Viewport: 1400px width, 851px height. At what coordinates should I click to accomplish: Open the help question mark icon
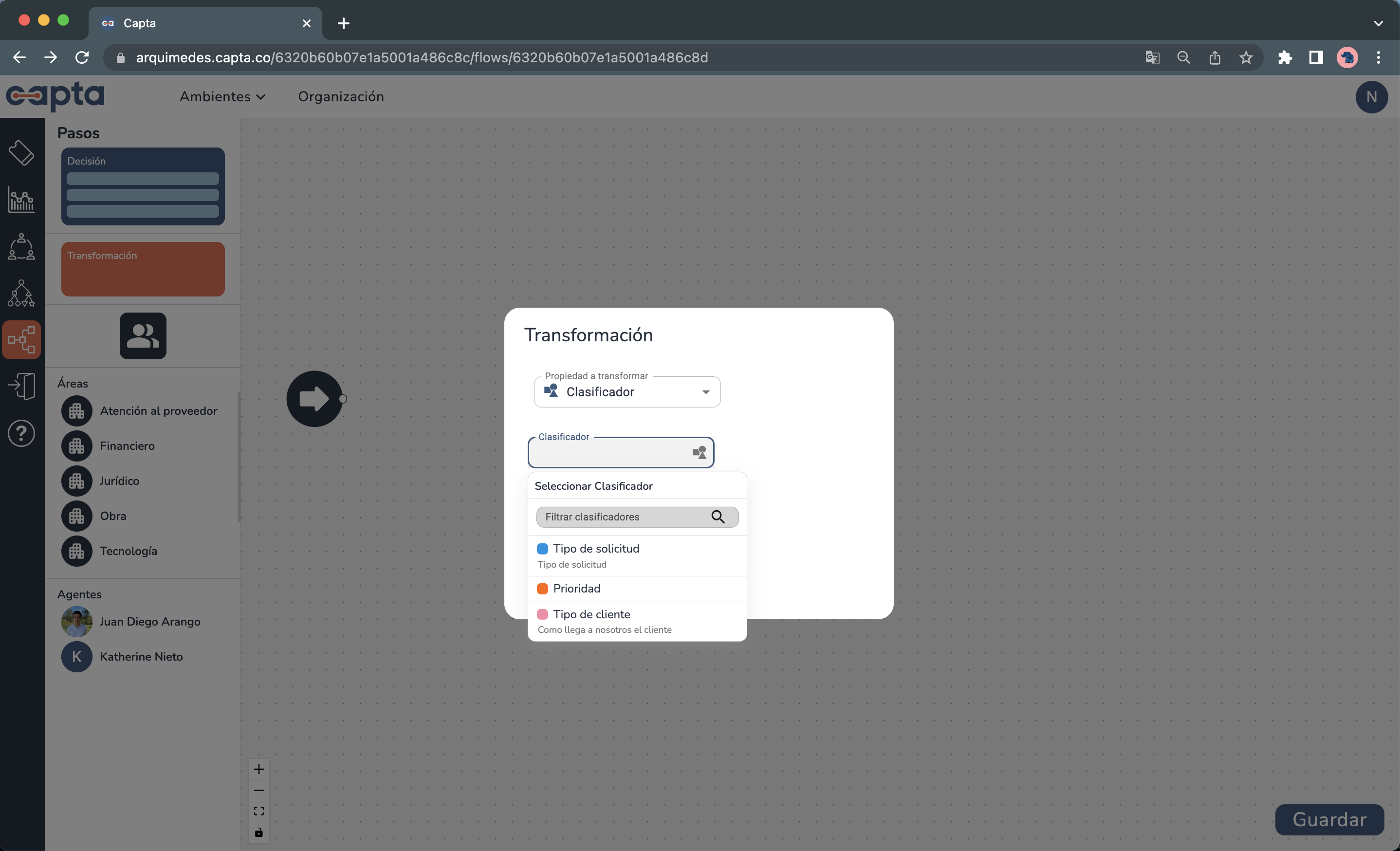(x=21, y=433)
